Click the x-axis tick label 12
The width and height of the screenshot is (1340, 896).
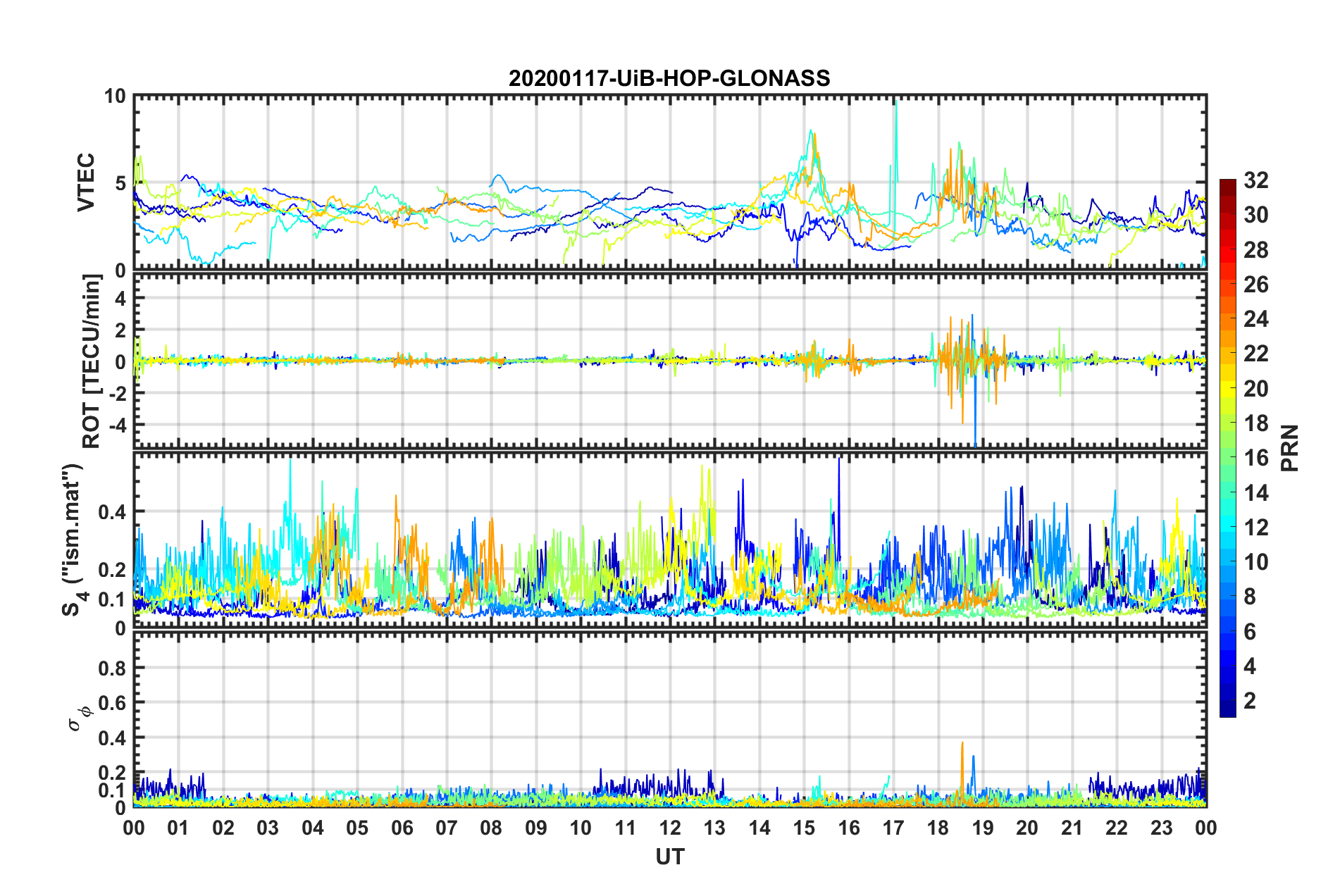click(x=670, y=828)
